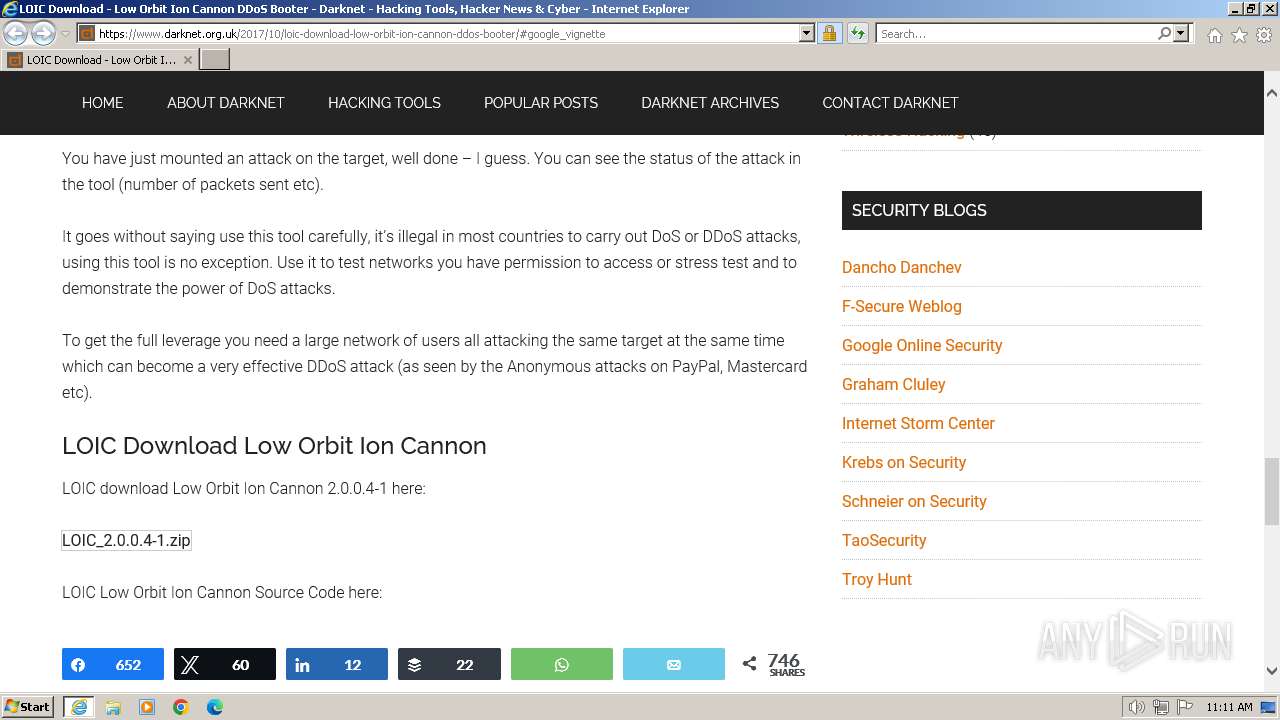Click the Search box input field
This screenshot has height=720, width=1280.
click(1016, 33)
